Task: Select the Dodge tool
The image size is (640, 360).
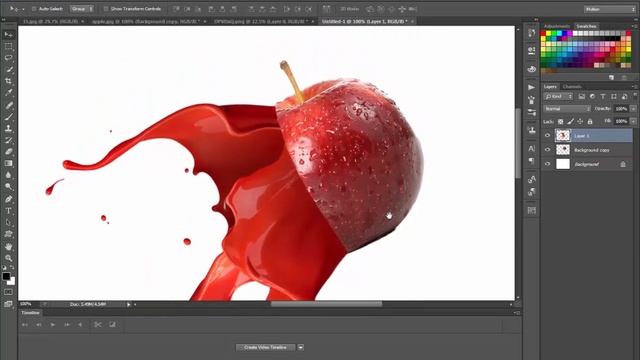Action: click(x=8, y=187)
